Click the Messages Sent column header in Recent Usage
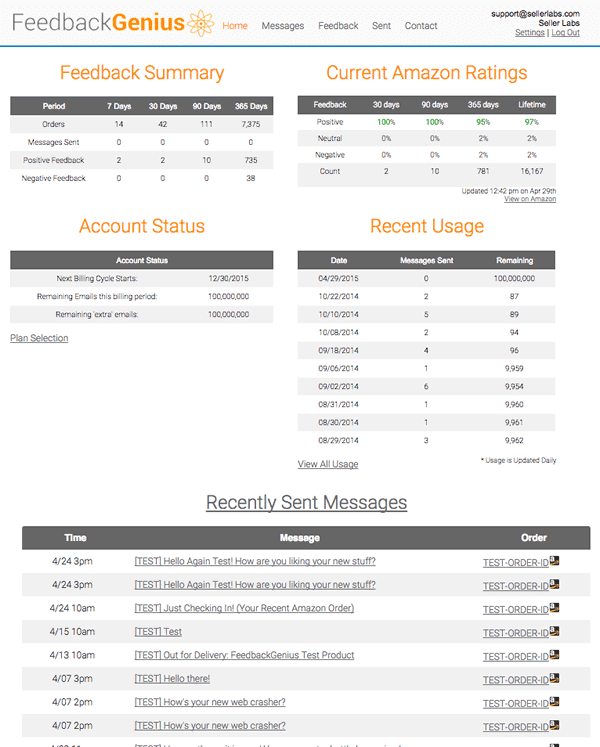Image resolution: width=600 pixels, height=747 pixels. click(426, 260)
